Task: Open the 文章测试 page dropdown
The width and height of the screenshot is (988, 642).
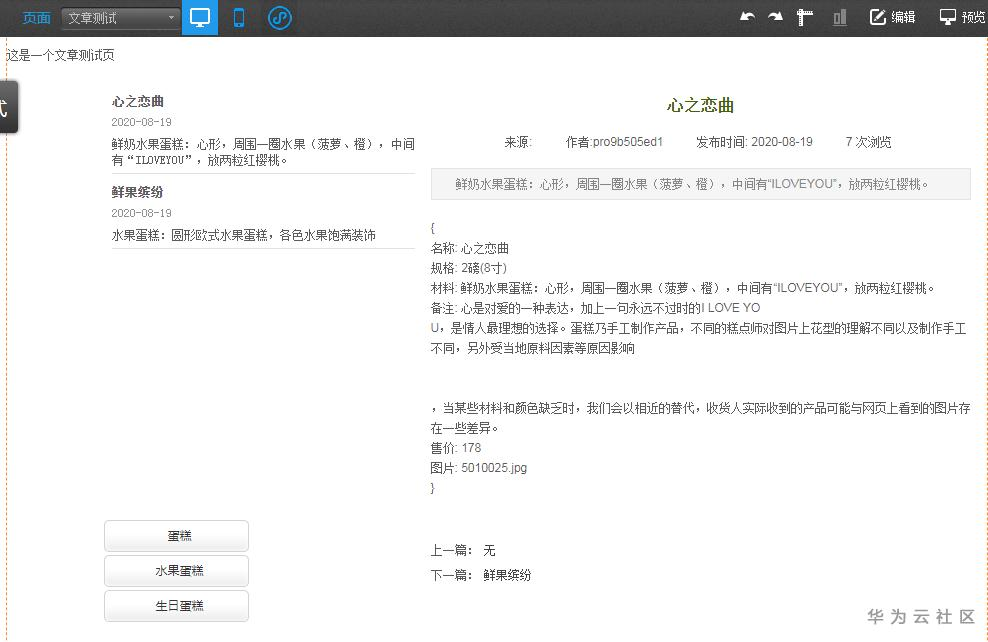Action: 120,18
